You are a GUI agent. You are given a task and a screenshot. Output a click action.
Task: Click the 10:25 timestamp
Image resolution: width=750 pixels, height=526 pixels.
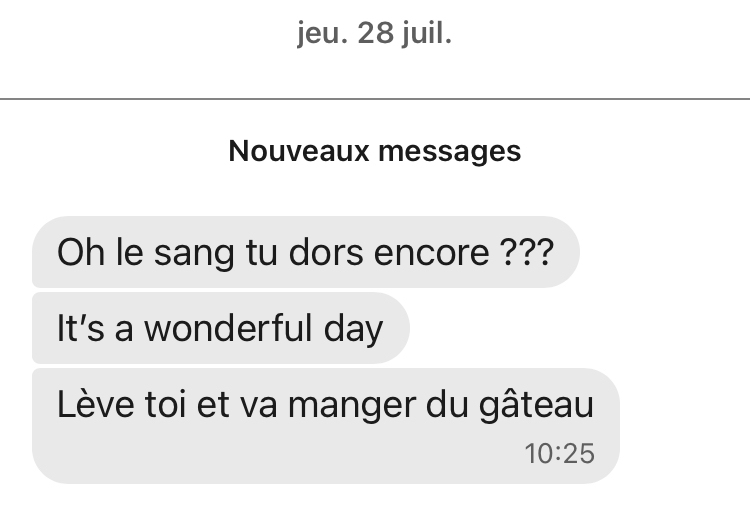(559, 453)
